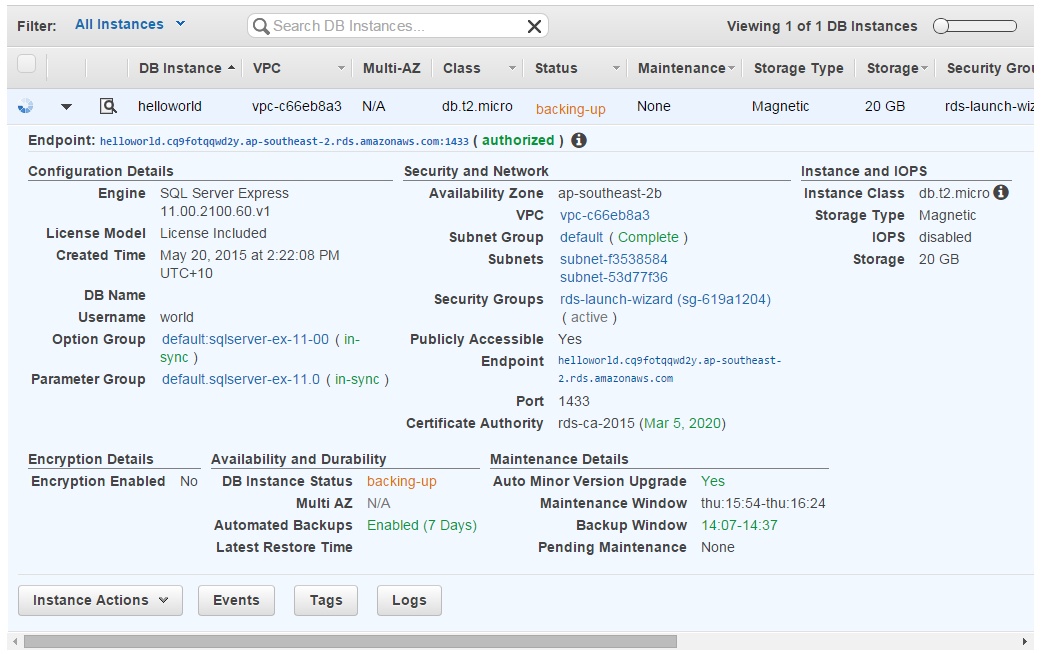Screen dimensions: 1041x654
Task: Click Viewing 1 of 1 DB Instances text
Action: (822, 26)
